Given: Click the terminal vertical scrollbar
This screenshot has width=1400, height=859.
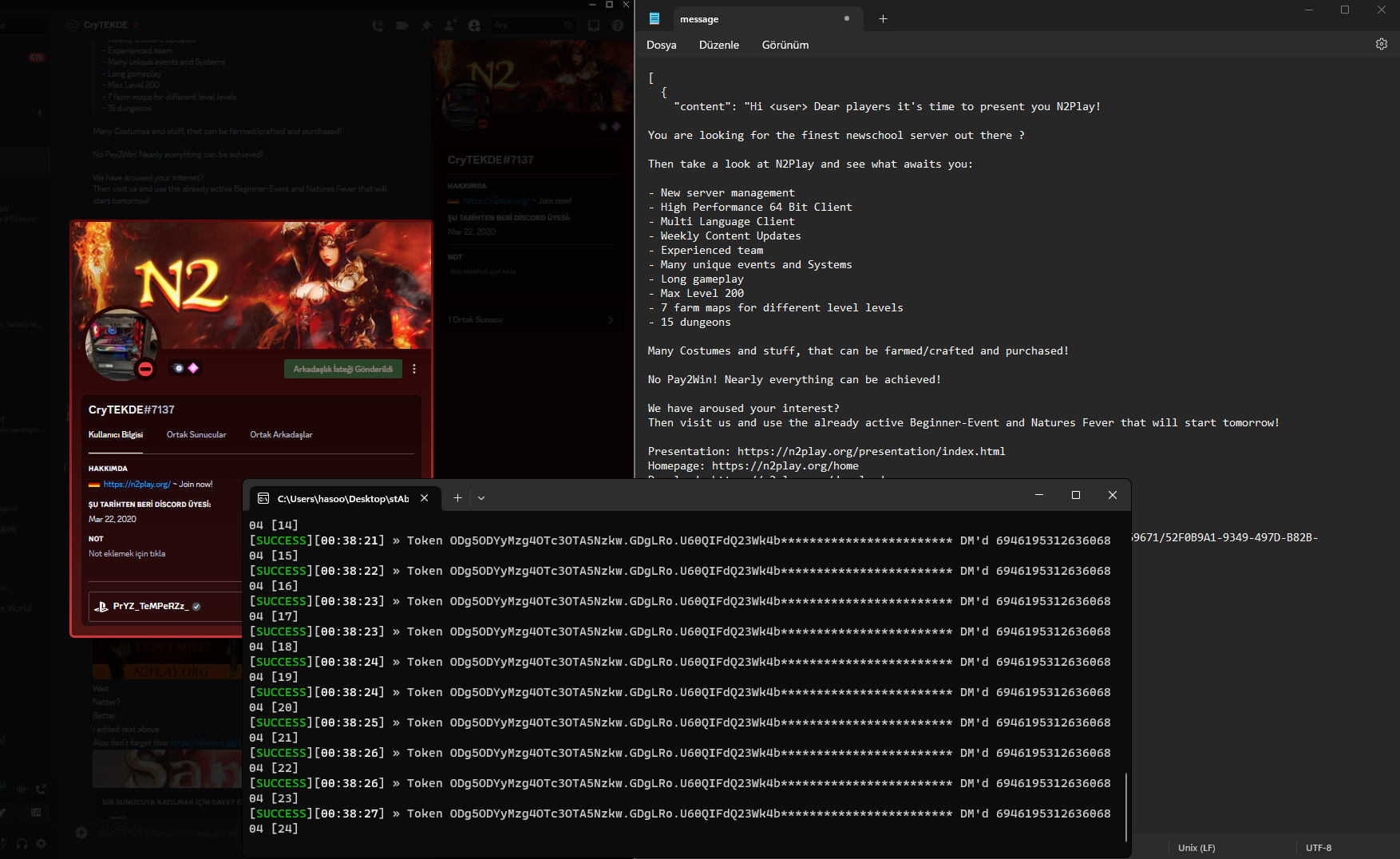Looking at the screenshot, I should (1126, 806).
